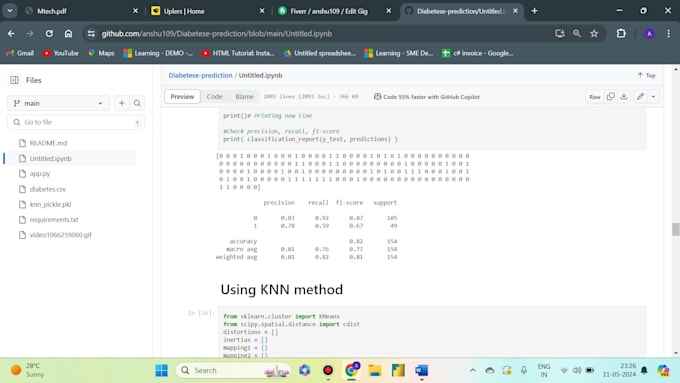Open the Maps bookmark
The image size is (680, 383).
click(101, 53)
